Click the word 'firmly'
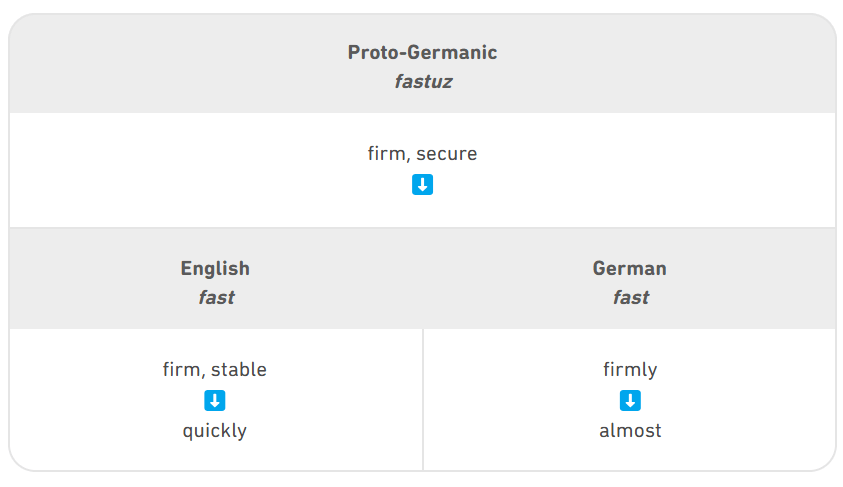 pyautogui.click(x=630, y=370)
